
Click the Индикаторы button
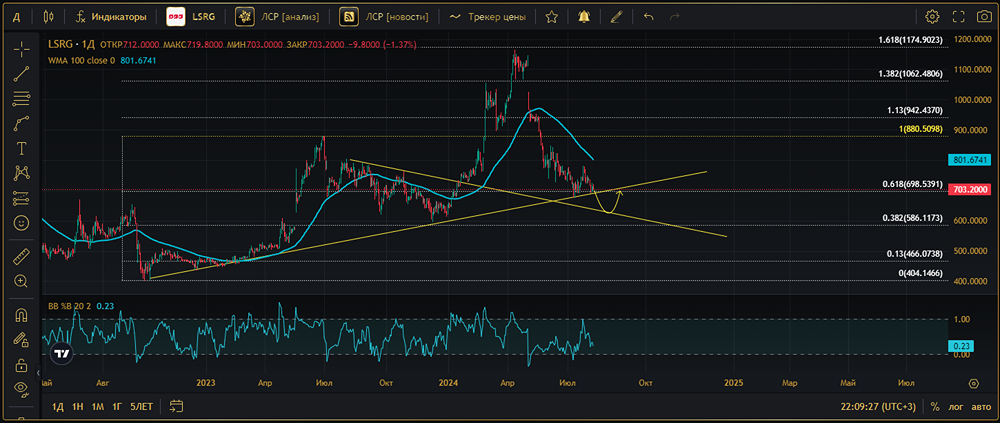111,17
